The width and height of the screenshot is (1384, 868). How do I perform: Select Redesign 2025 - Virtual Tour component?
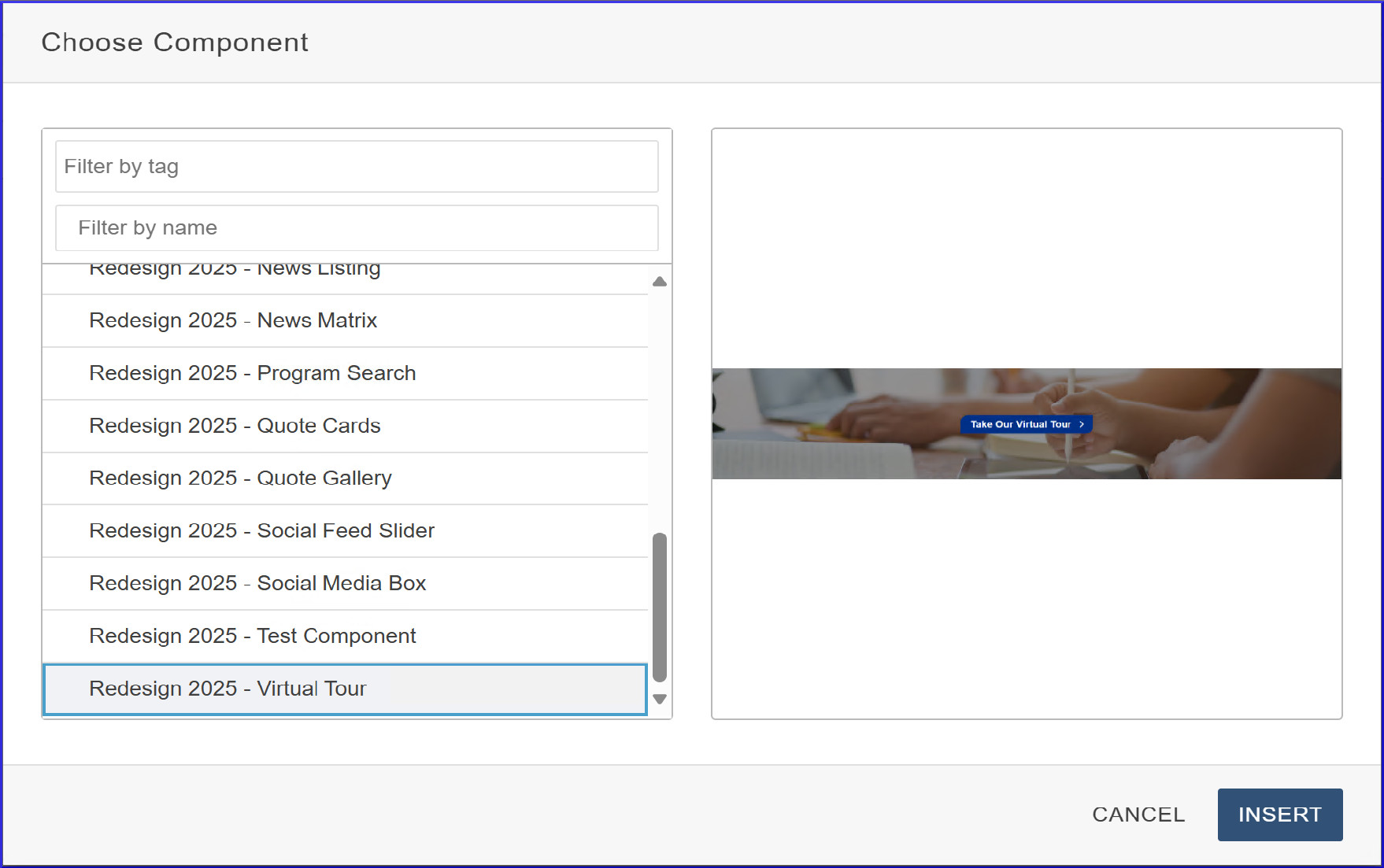tap(228, 689)
